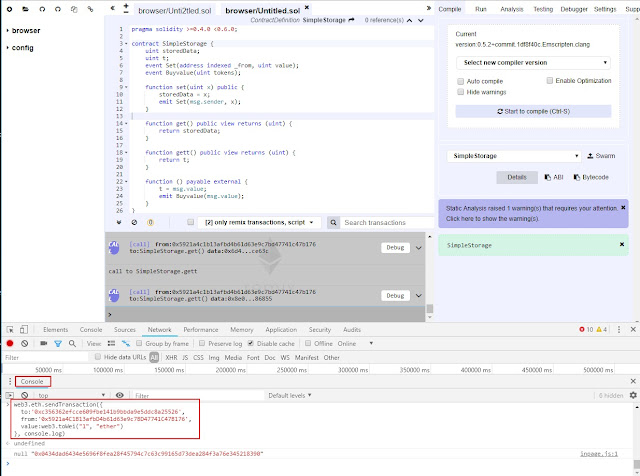Toggle DevTools inspect element picker
Viewport: 640px width, 476px height.
click(x=10, y=329)
